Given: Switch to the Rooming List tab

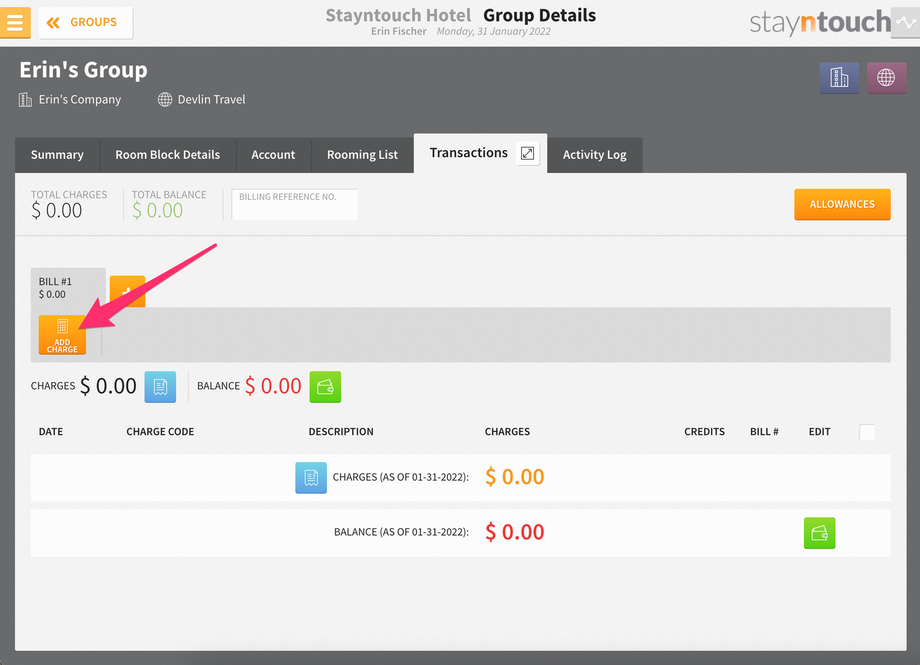Looking at the screenshot, I should pyautogui.click(x=363, y=155).
